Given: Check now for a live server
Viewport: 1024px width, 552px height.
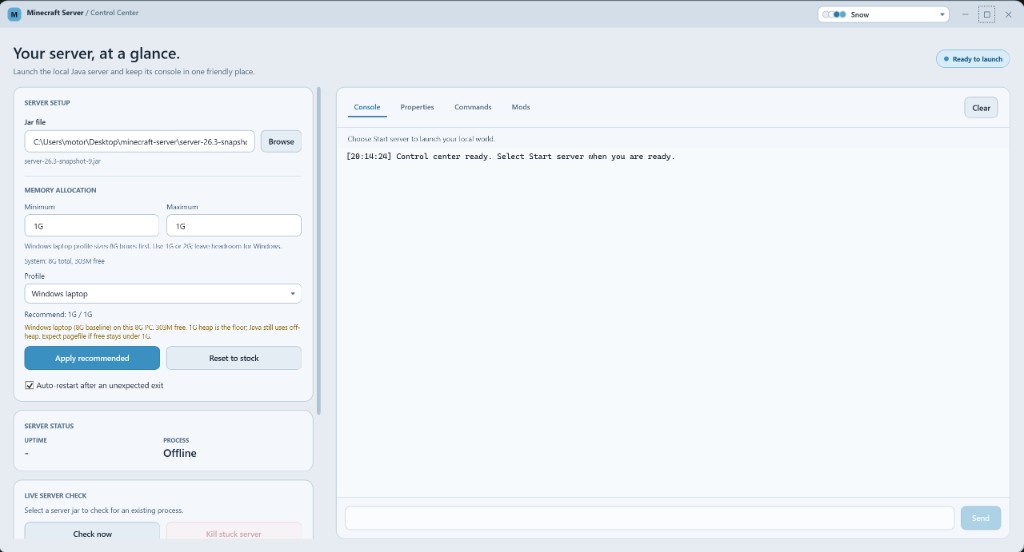Looking at the screenshot, I should pyautogui.click(x=92, y=533).
